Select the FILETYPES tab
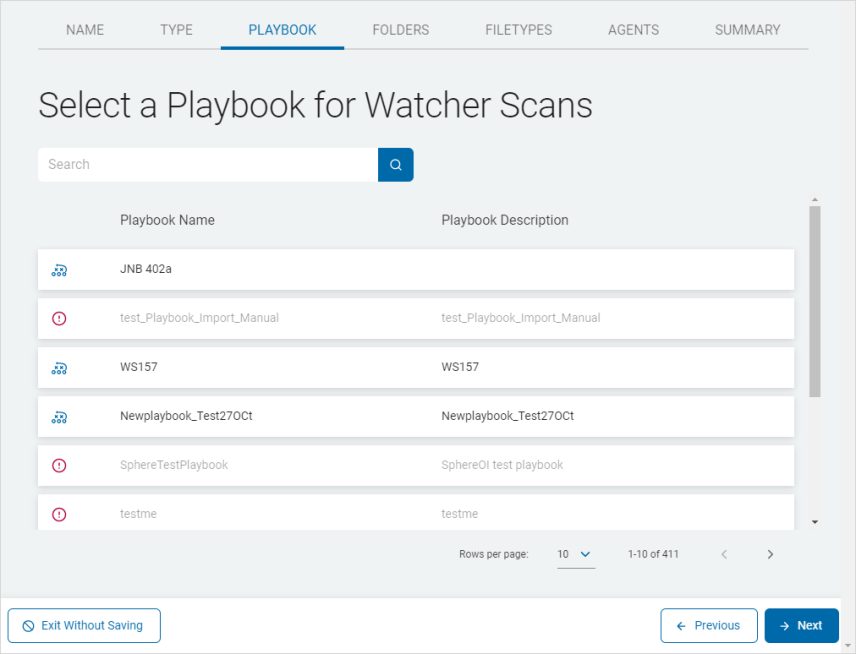This screenshot has height=654, width=856. click(x=518, y=30)
